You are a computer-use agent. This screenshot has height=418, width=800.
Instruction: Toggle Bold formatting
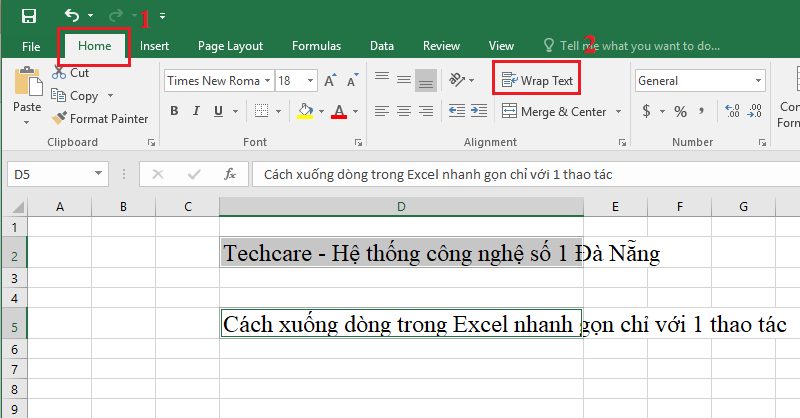[174, 111]
